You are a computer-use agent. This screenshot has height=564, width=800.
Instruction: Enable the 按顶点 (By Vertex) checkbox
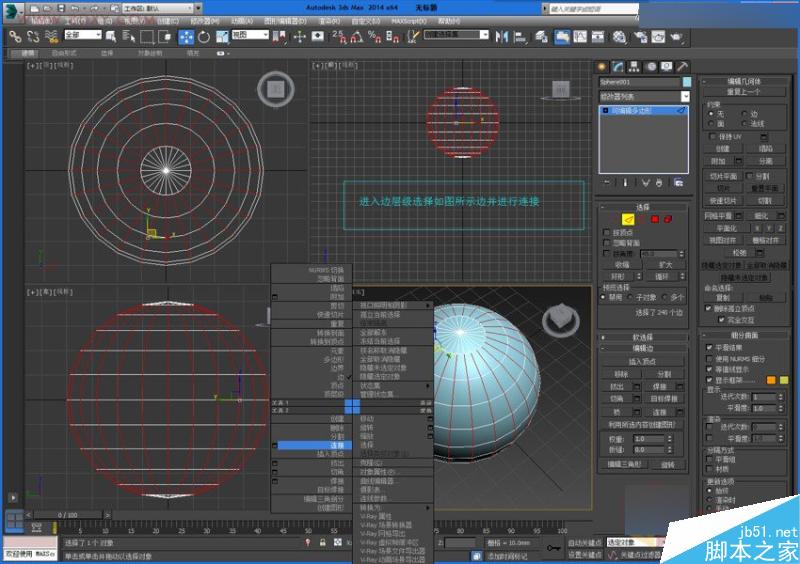coord(607,231)
